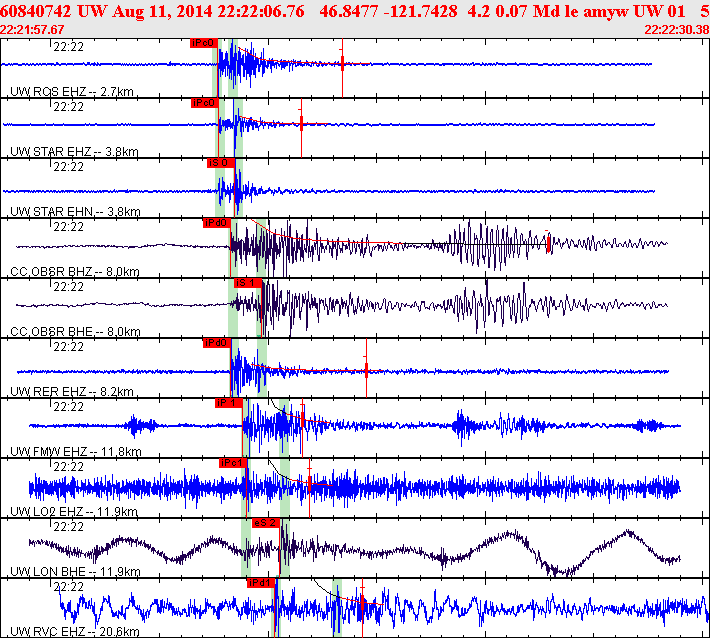710x638 pixels.
Task: Select the red coda end marker on RVC EHZ
Action: click(x=362, y=603)
